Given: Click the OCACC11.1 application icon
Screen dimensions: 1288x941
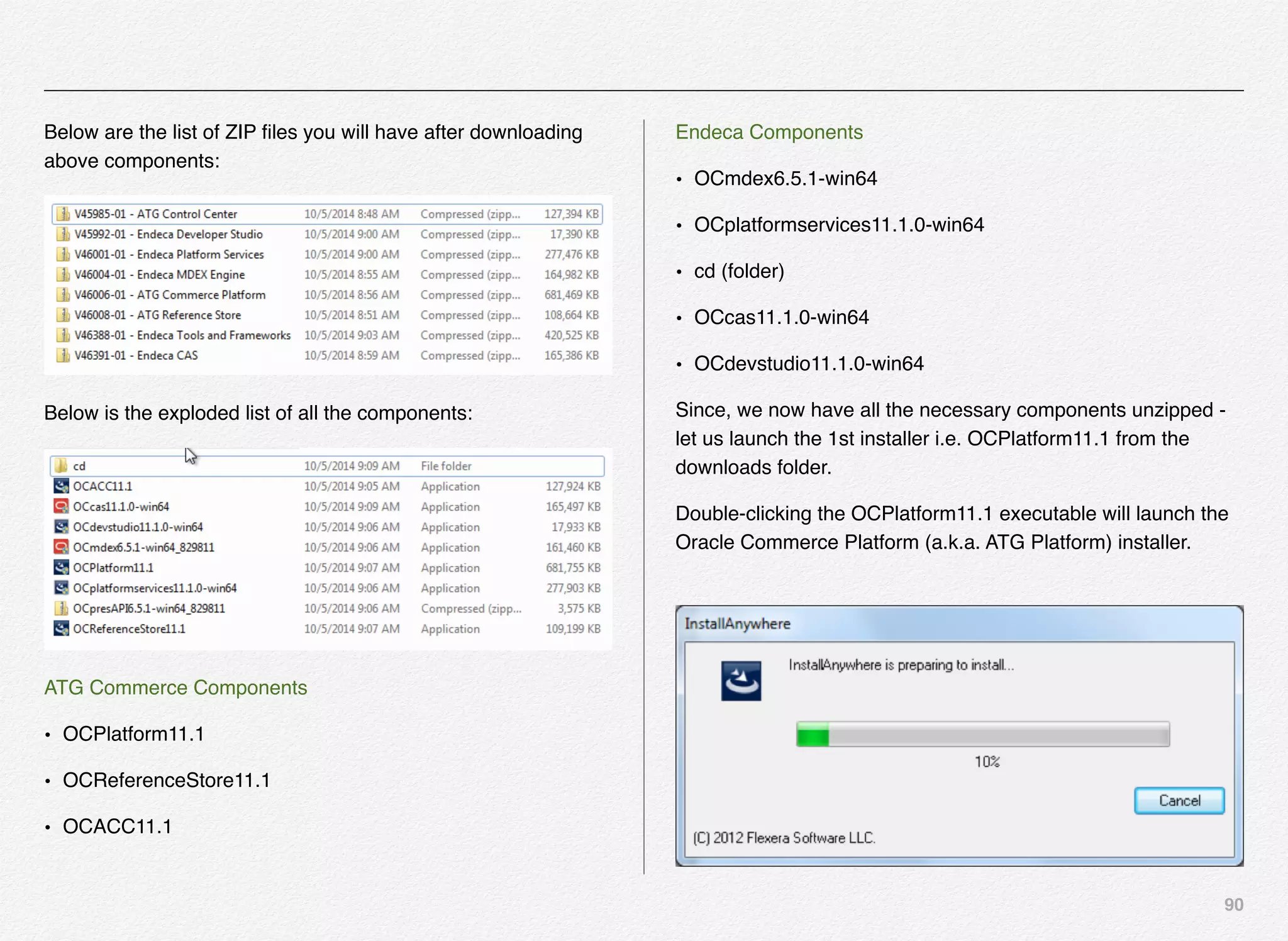Looking at the screenshot, I should [61, 486].
